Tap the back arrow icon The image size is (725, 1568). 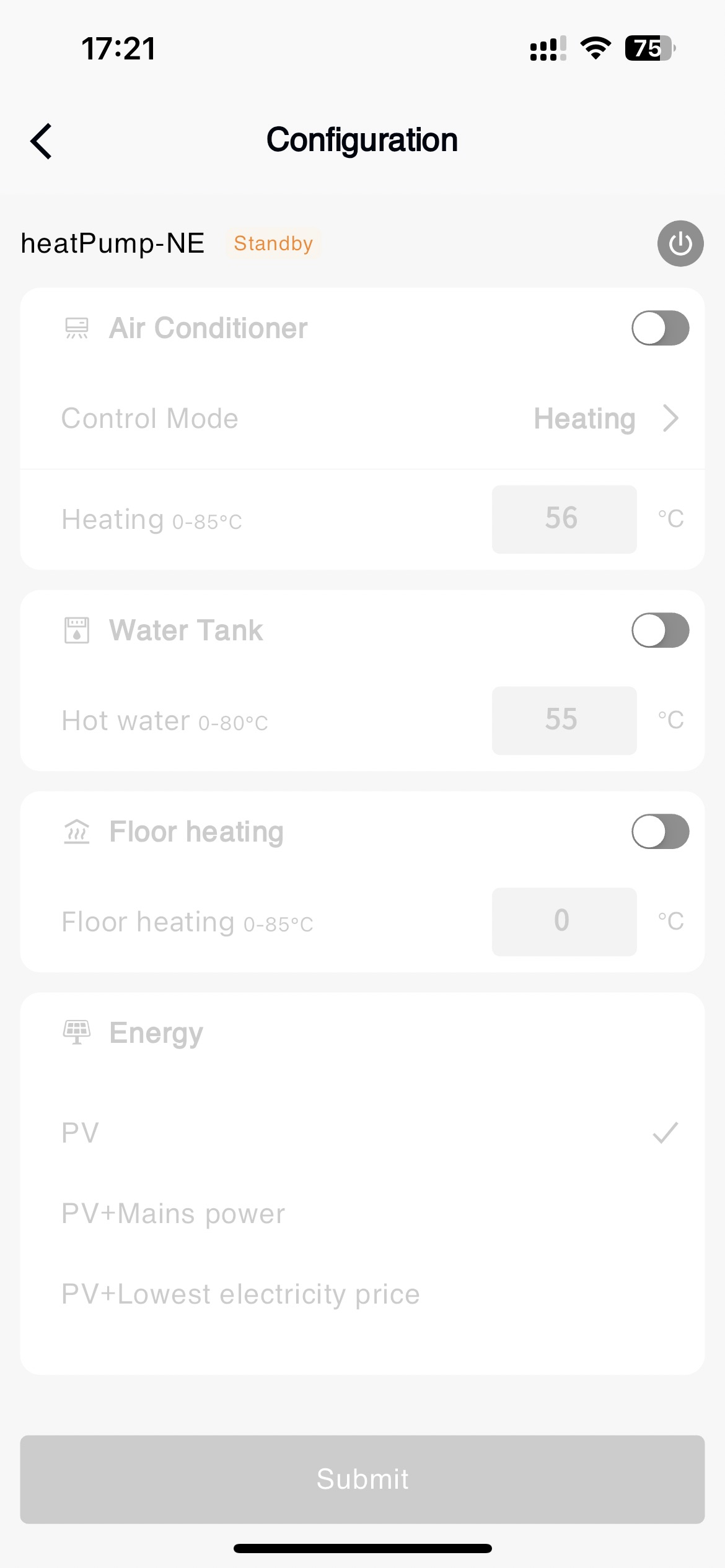[x=42, y=141]
